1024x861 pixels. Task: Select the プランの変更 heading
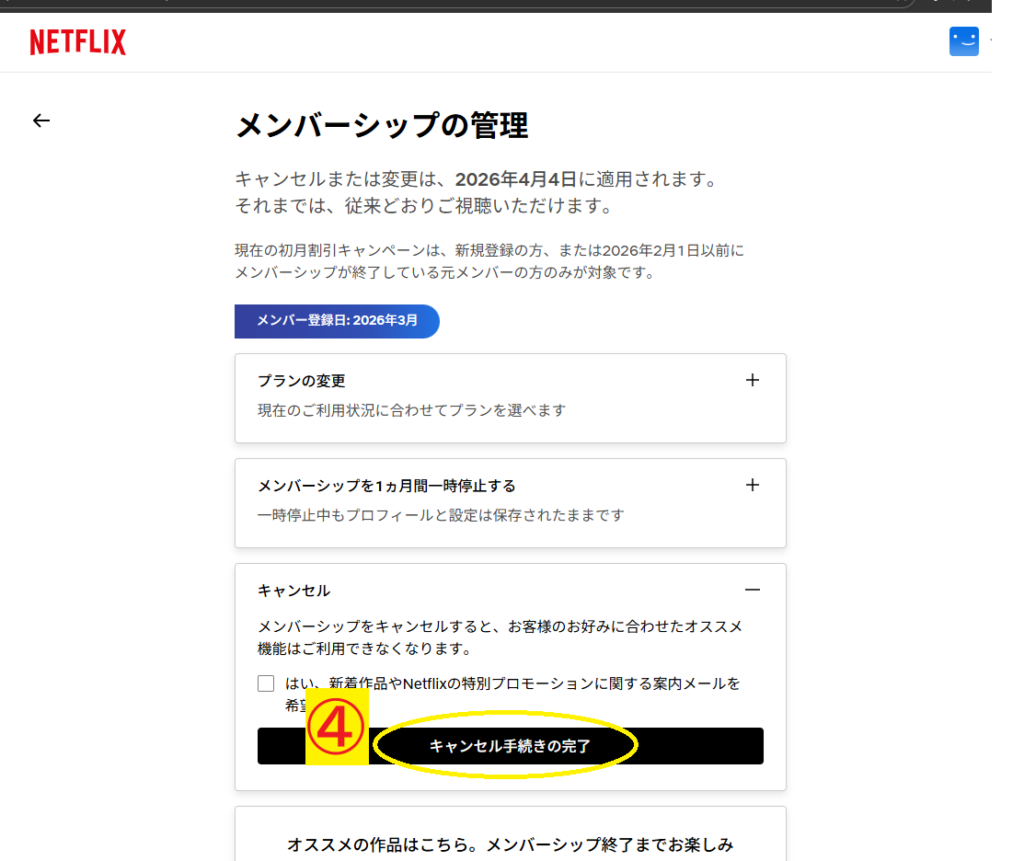301,381
